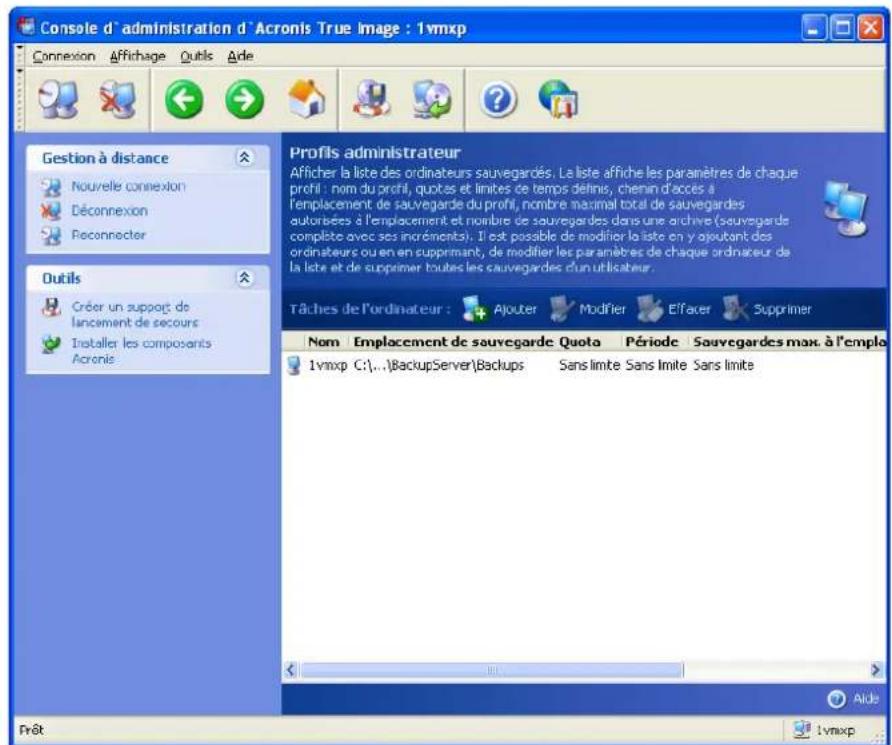Click the horizontal scrollbar right arrow

pyautogui.click(x=877, y=670)
